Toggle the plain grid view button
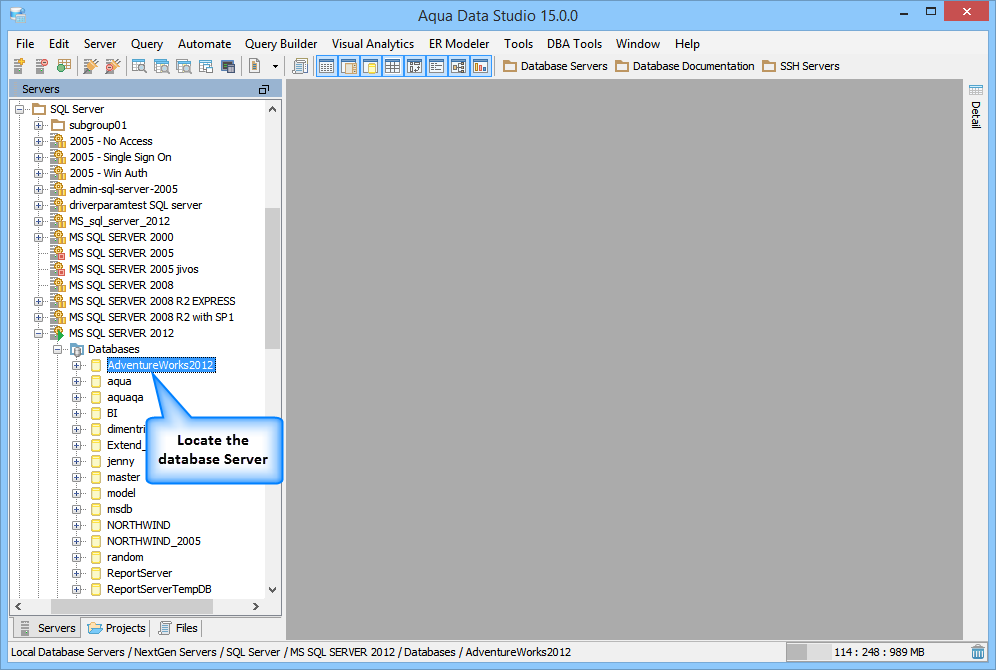Viewport: 996px width, 670px height. (393, 65)
